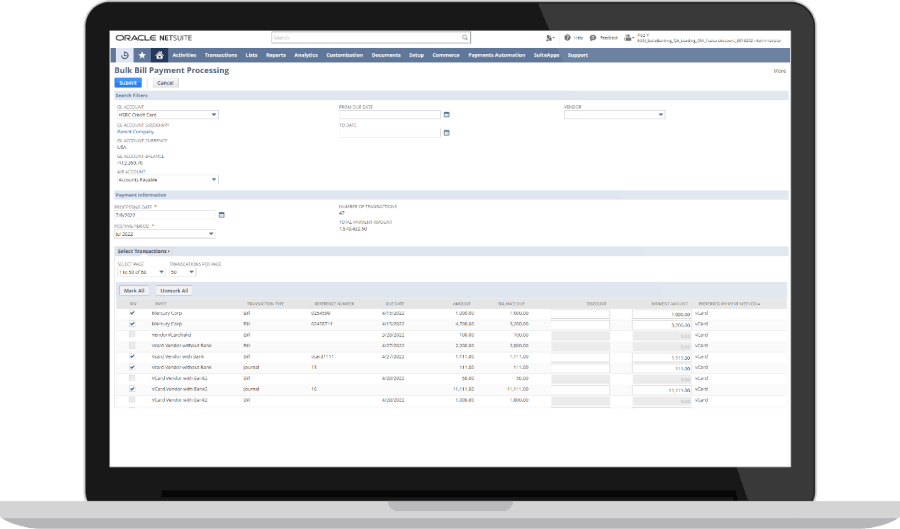Open the Customization menu

coord(344,55)
